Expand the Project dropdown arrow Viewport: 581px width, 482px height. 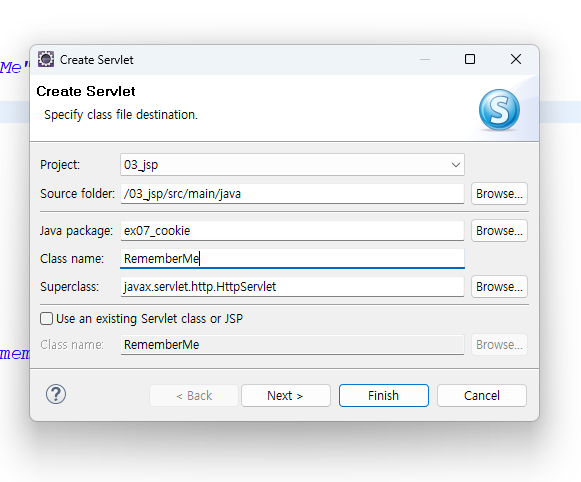coord(456,165)
